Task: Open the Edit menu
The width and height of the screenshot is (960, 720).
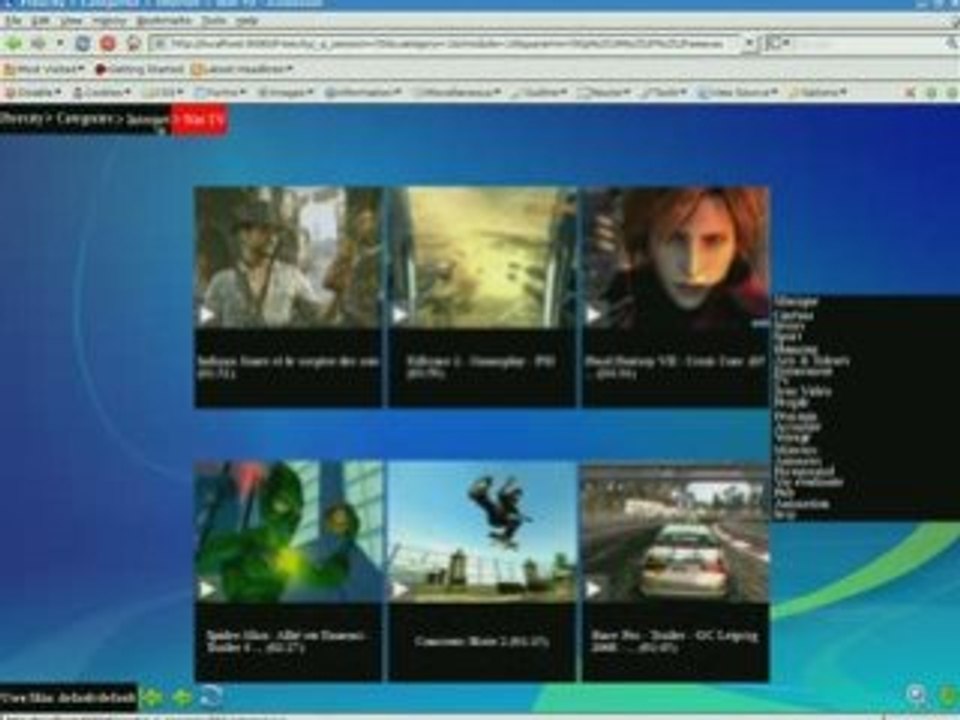Action: pyautogui.click(x=40, y=21)
